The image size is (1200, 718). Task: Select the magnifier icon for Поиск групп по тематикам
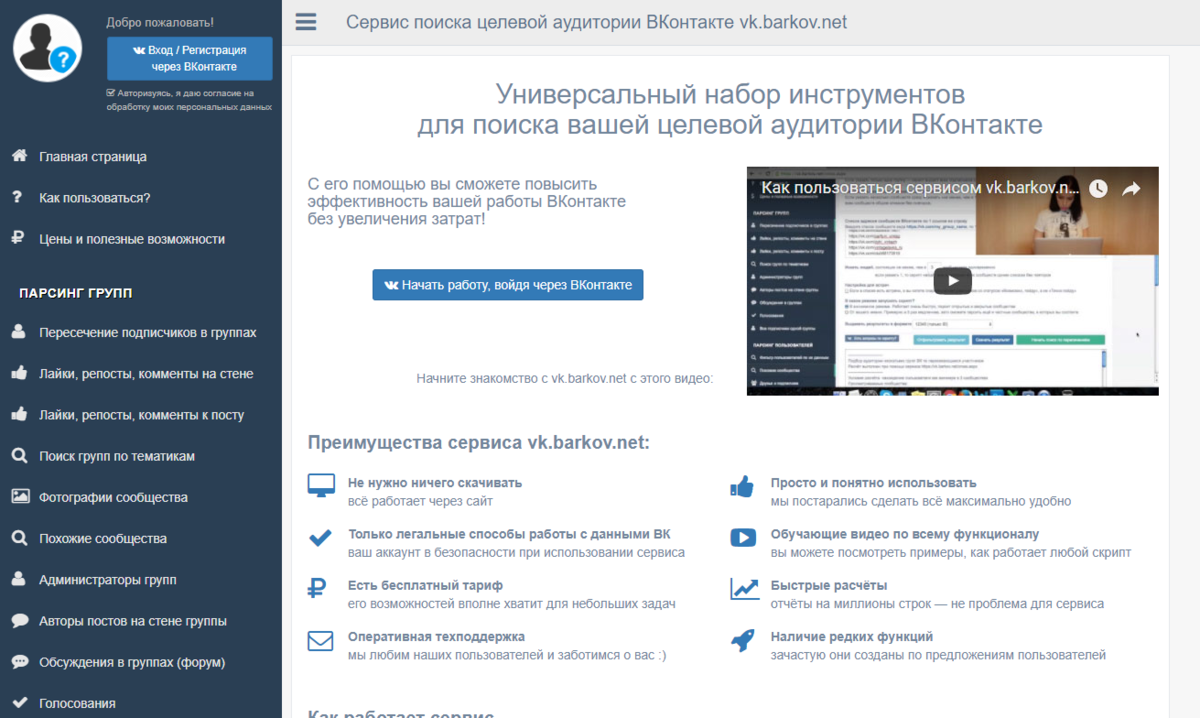(21, 456)
